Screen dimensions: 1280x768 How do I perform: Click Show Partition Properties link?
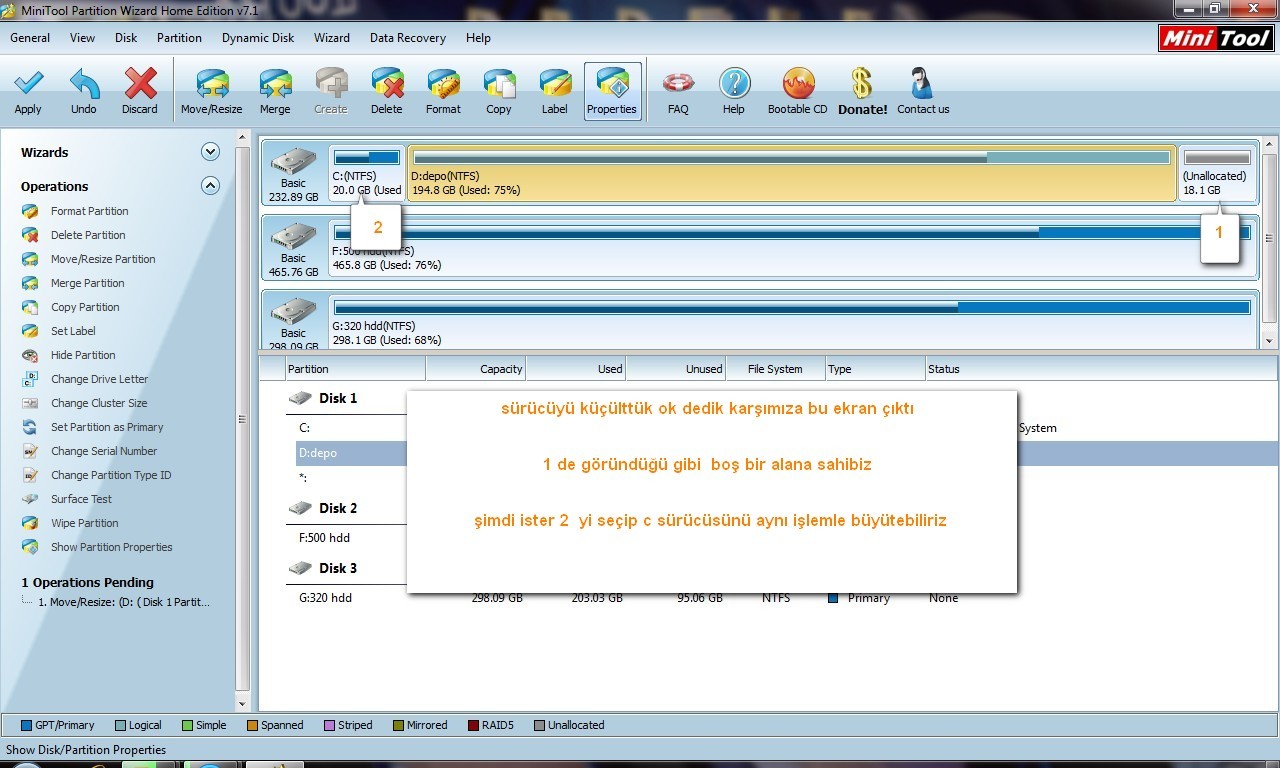point(112,547)
